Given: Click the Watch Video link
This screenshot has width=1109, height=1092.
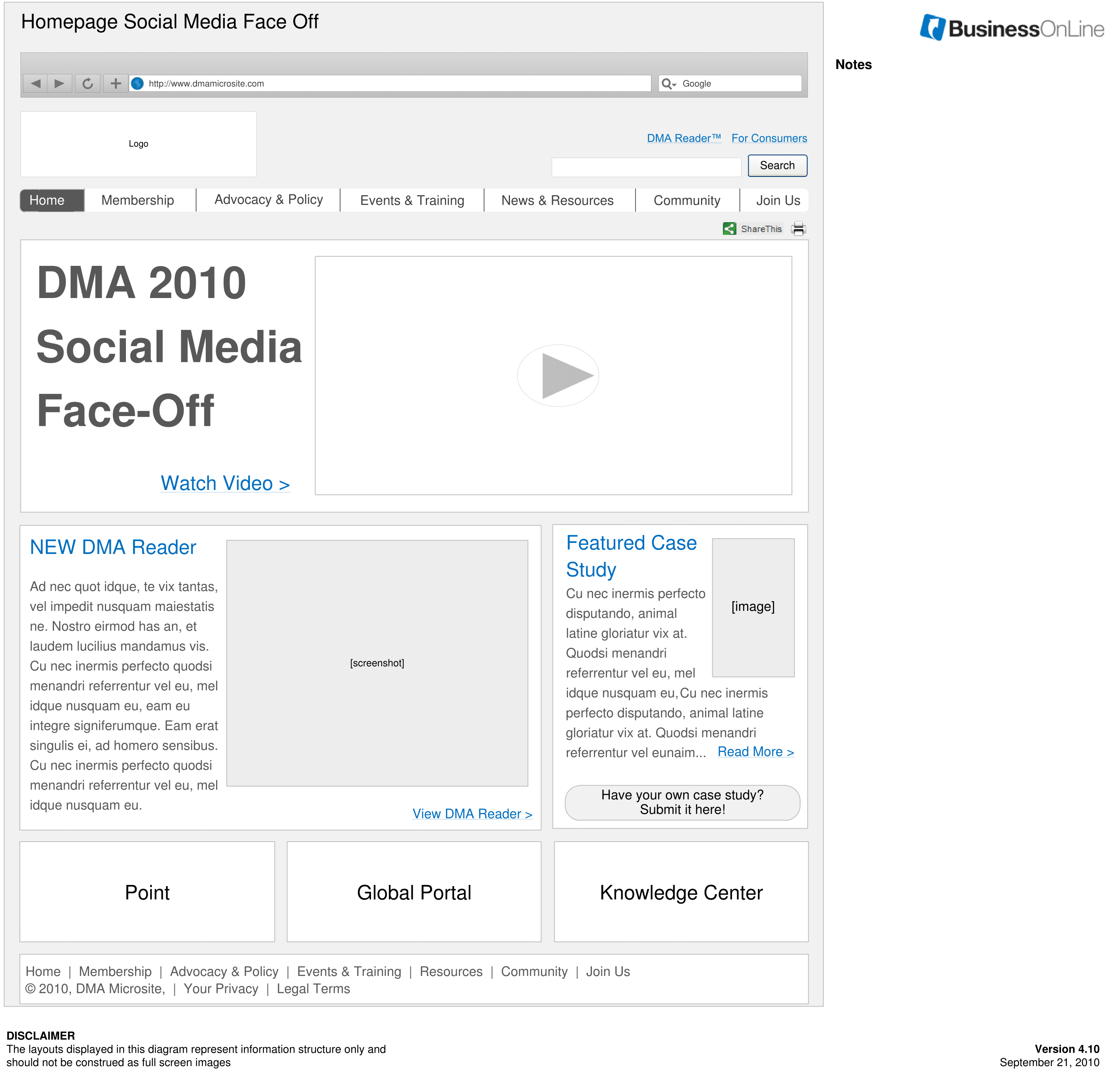Looking at the screenshot, I should click(225, 484).
